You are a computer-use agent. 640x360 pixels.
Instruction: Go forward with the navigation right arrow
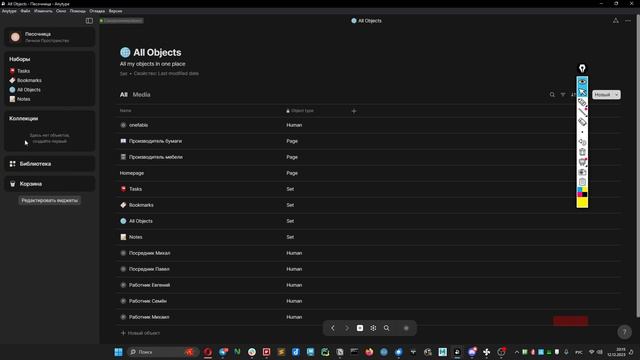point(347,328)
